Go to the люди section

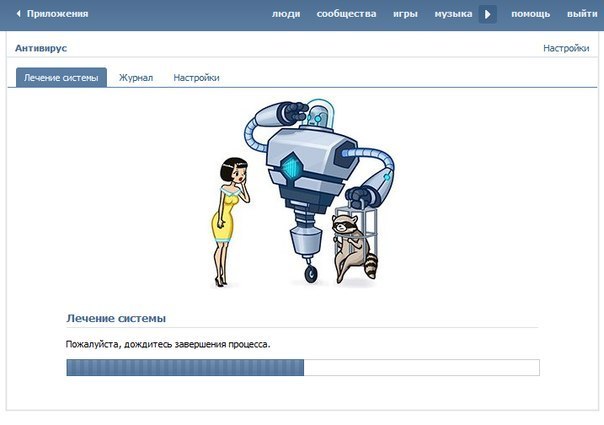(286, 14)
